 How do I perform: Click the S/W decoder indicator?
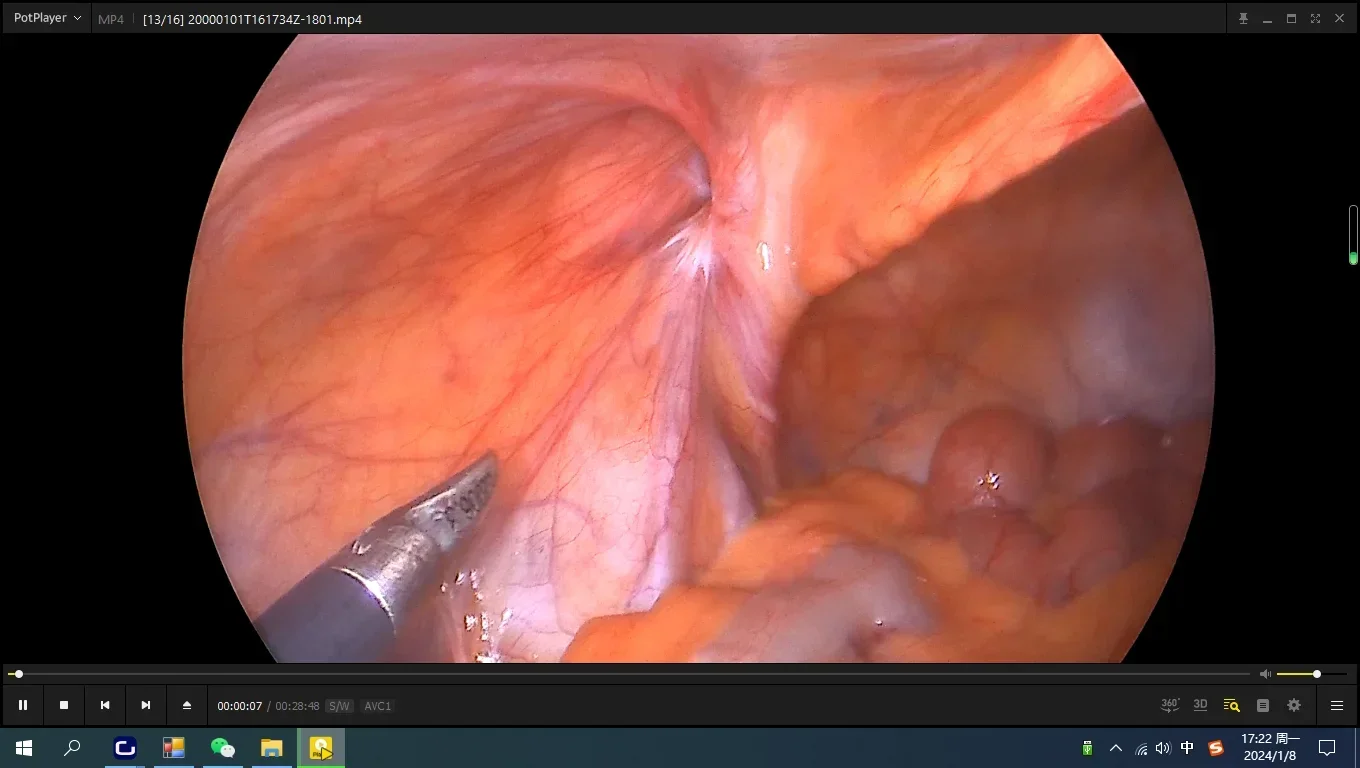click(339, 706)
